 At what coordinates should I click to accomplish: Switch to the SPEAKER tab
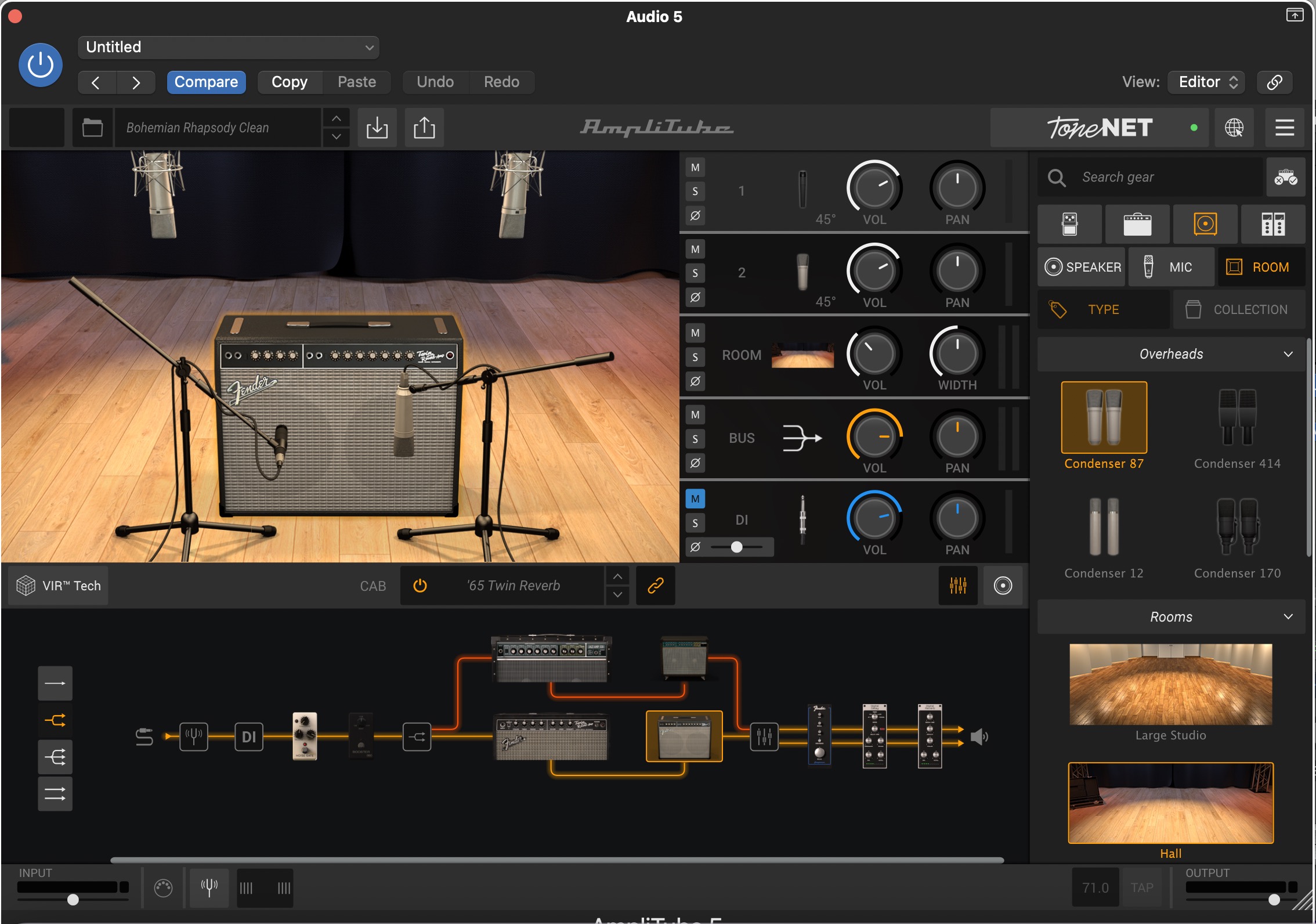1082,267
